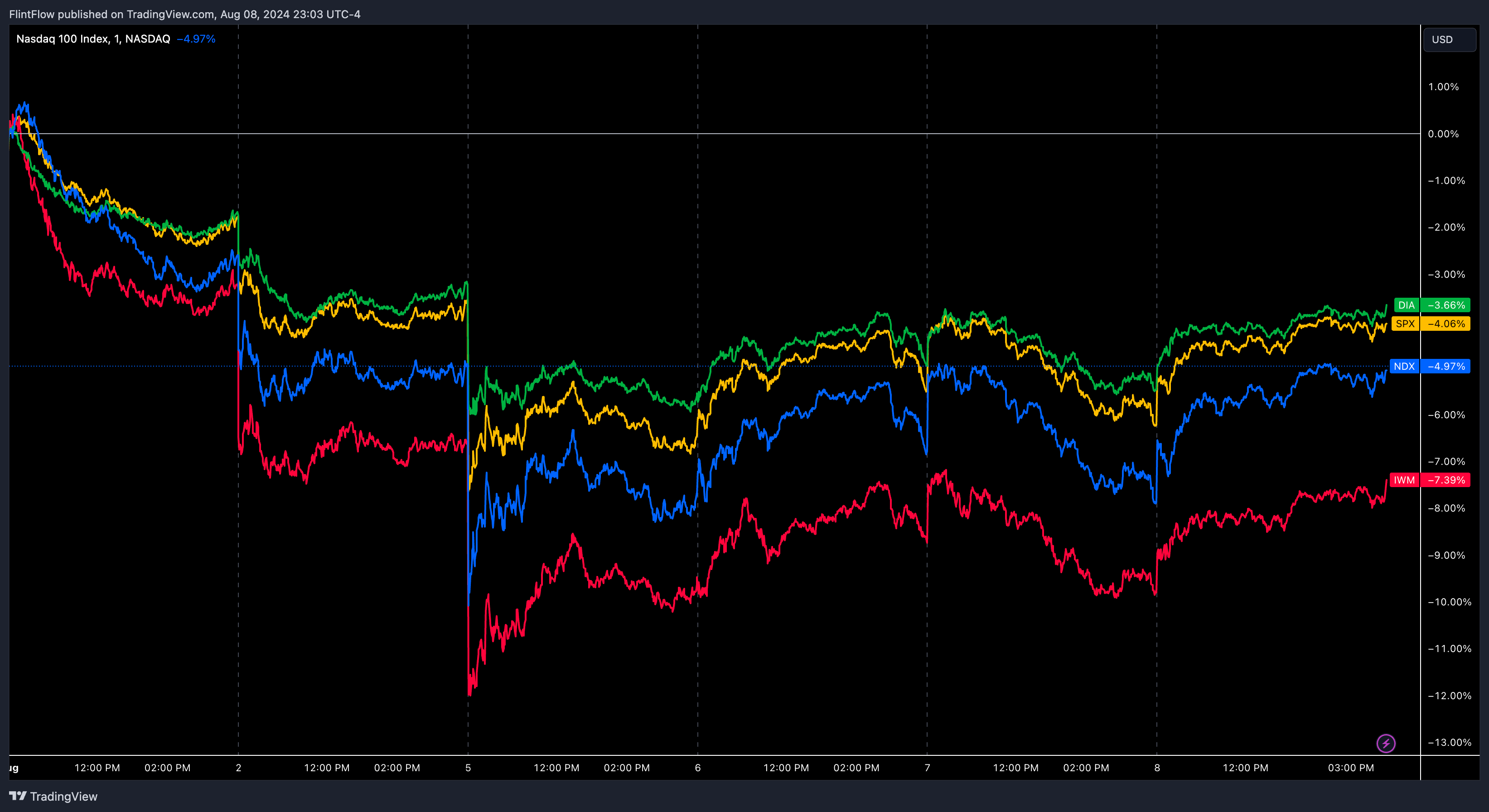Click date label 2 on time axis
This screenshot has height=812, width=1489.
[238, 768]
